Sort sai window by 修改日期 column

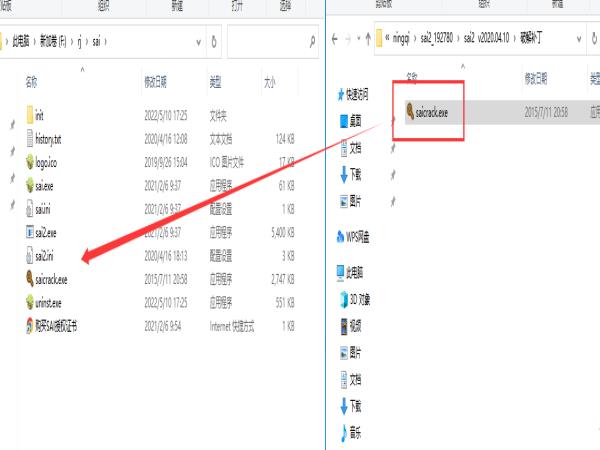click(x=155, y=82)
